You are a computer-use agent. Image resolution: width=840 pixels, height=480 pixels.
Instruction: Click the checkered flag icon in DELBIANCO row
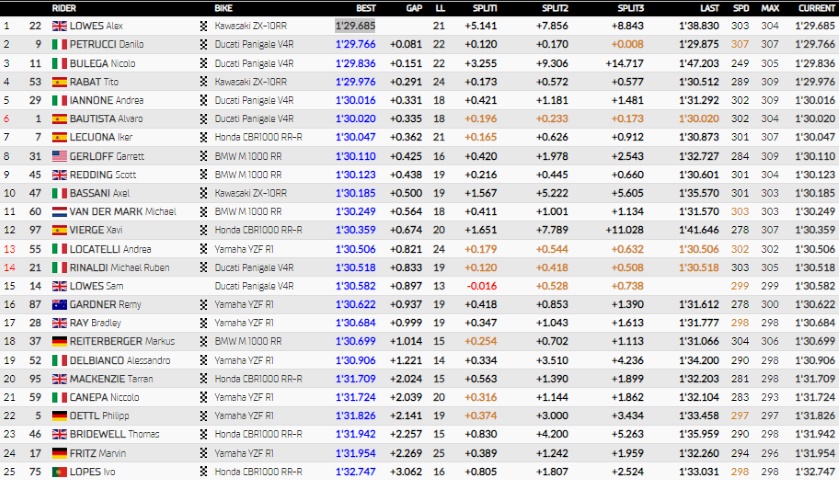click(x=204, y=361)
